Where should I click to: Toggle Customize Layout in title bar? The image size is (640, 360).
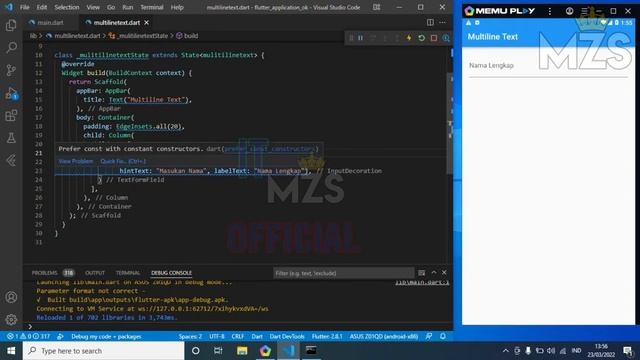click(376, 7)
